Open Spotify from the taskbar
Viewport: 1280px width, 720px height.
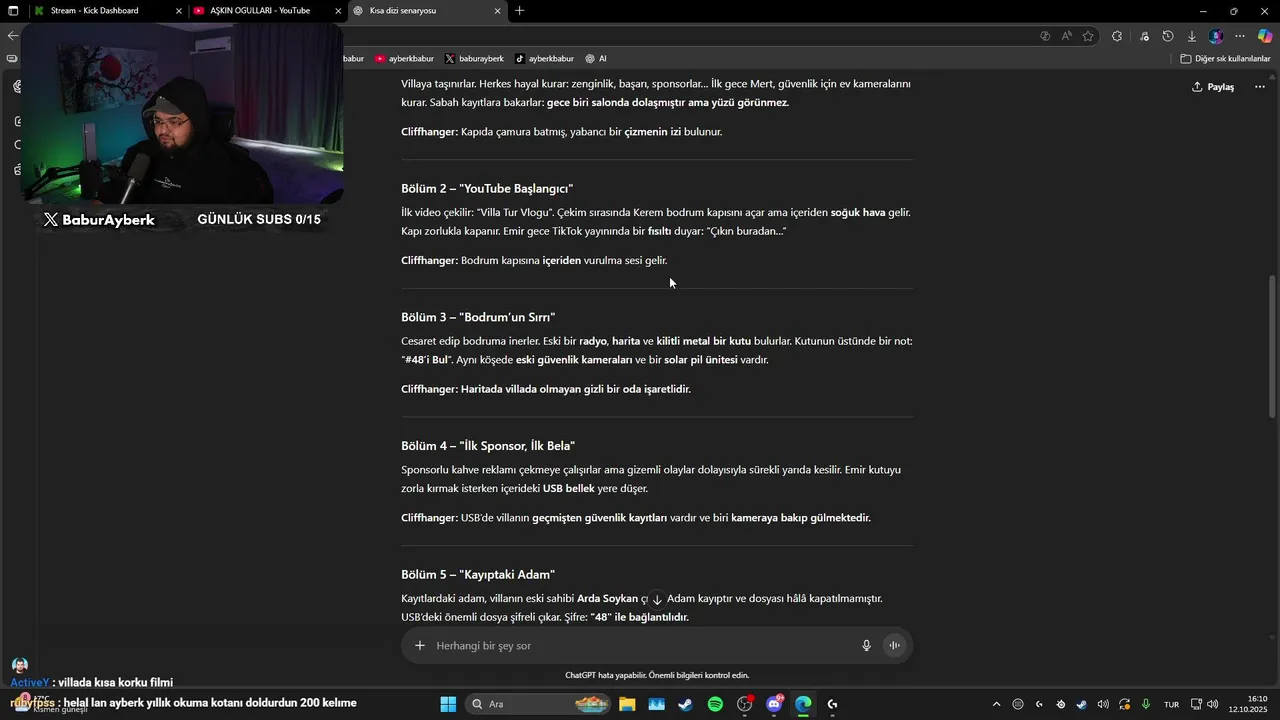pos(715,704)
